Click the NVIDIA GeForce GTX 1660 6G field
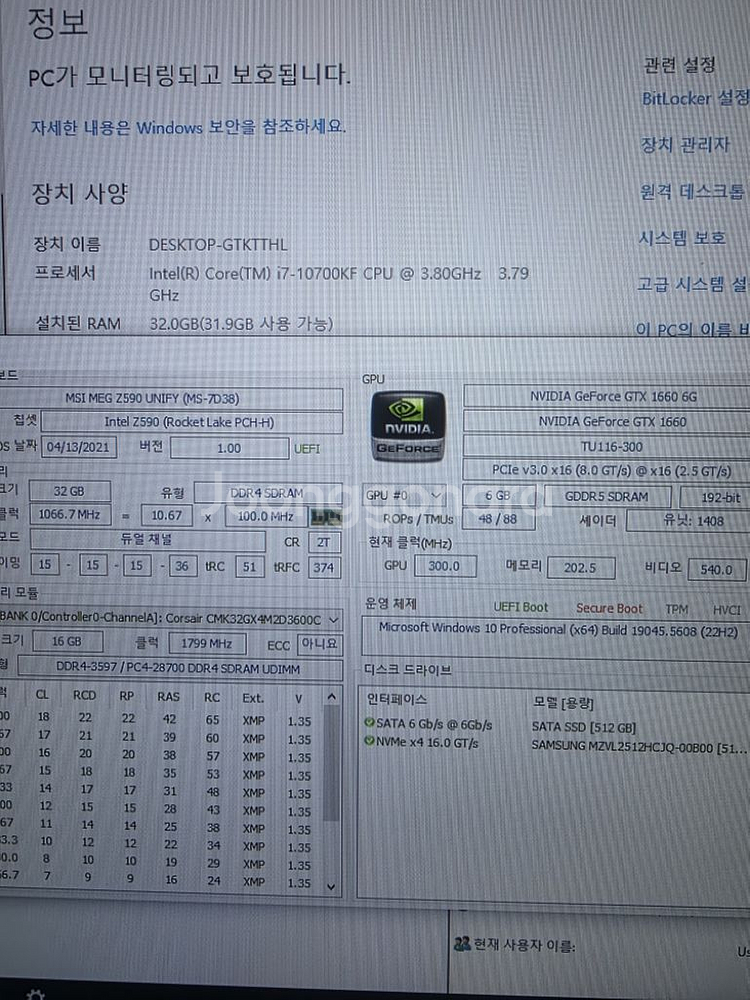 (607, 396)
